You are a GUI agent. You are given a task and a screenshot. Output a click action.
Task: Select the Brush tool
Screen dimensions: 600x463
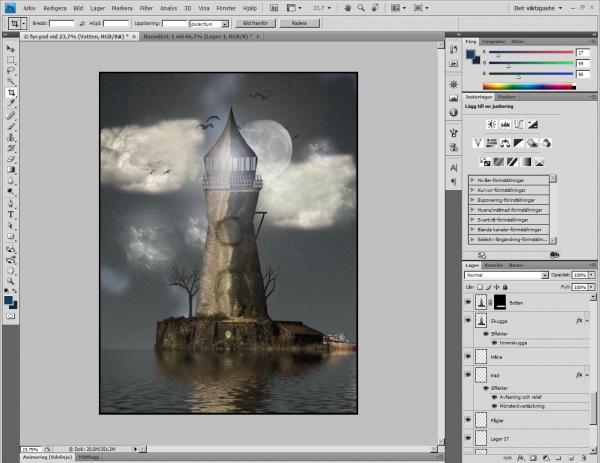point(10,127)
